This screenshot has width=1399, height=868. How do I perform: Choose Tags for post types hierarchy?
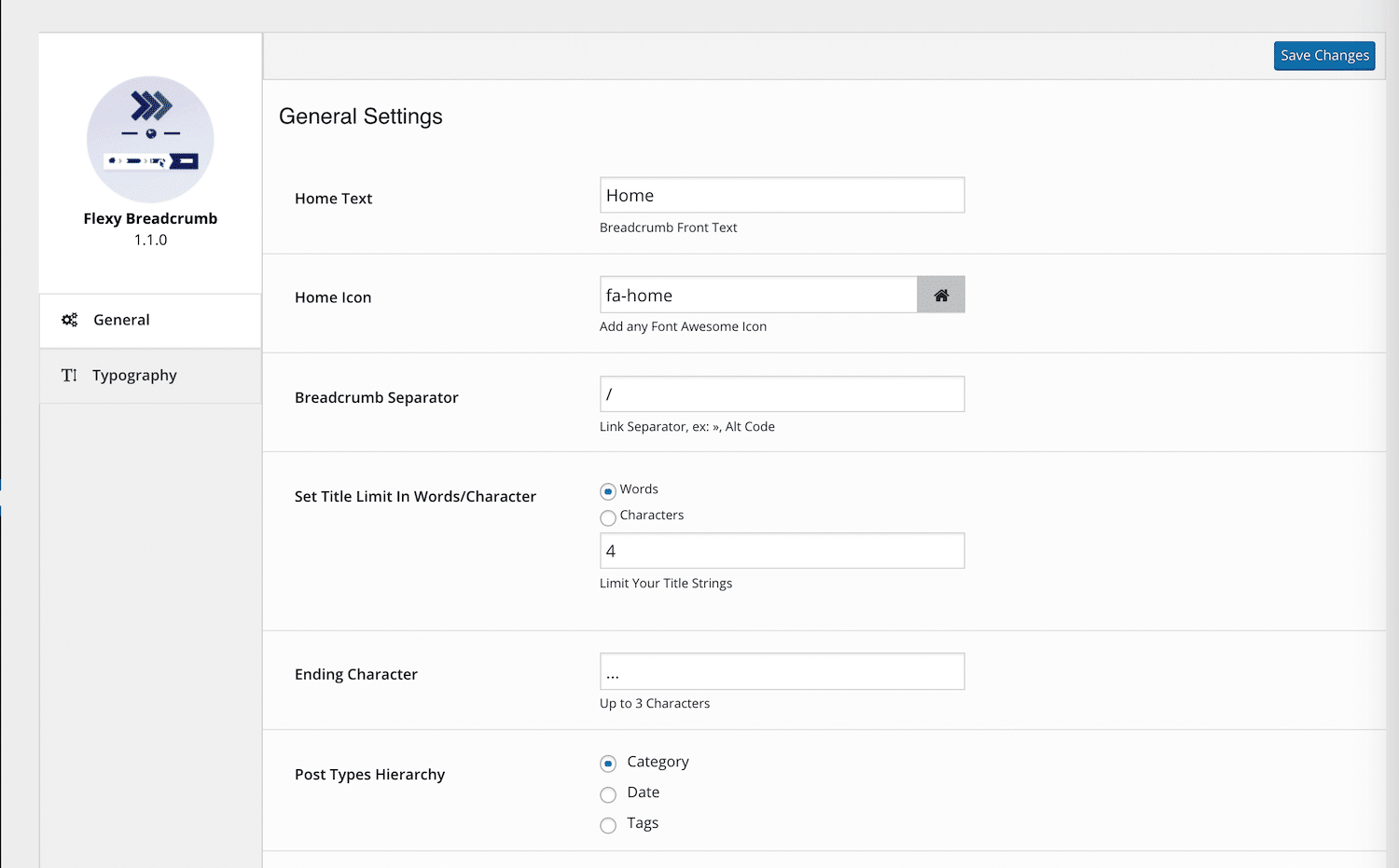point(608,825)
